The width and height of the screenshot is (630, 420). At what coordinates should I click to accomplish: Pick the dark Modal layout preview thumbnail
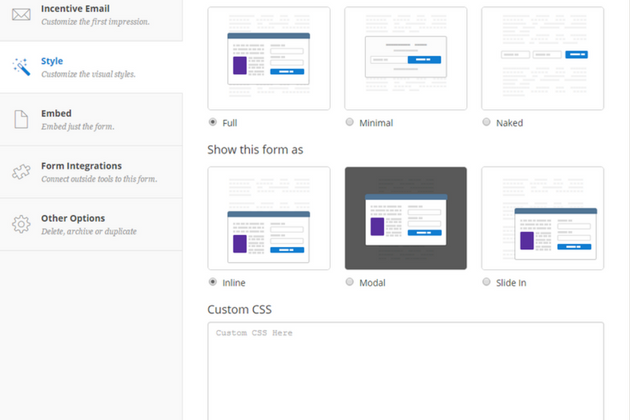[406, 218]
